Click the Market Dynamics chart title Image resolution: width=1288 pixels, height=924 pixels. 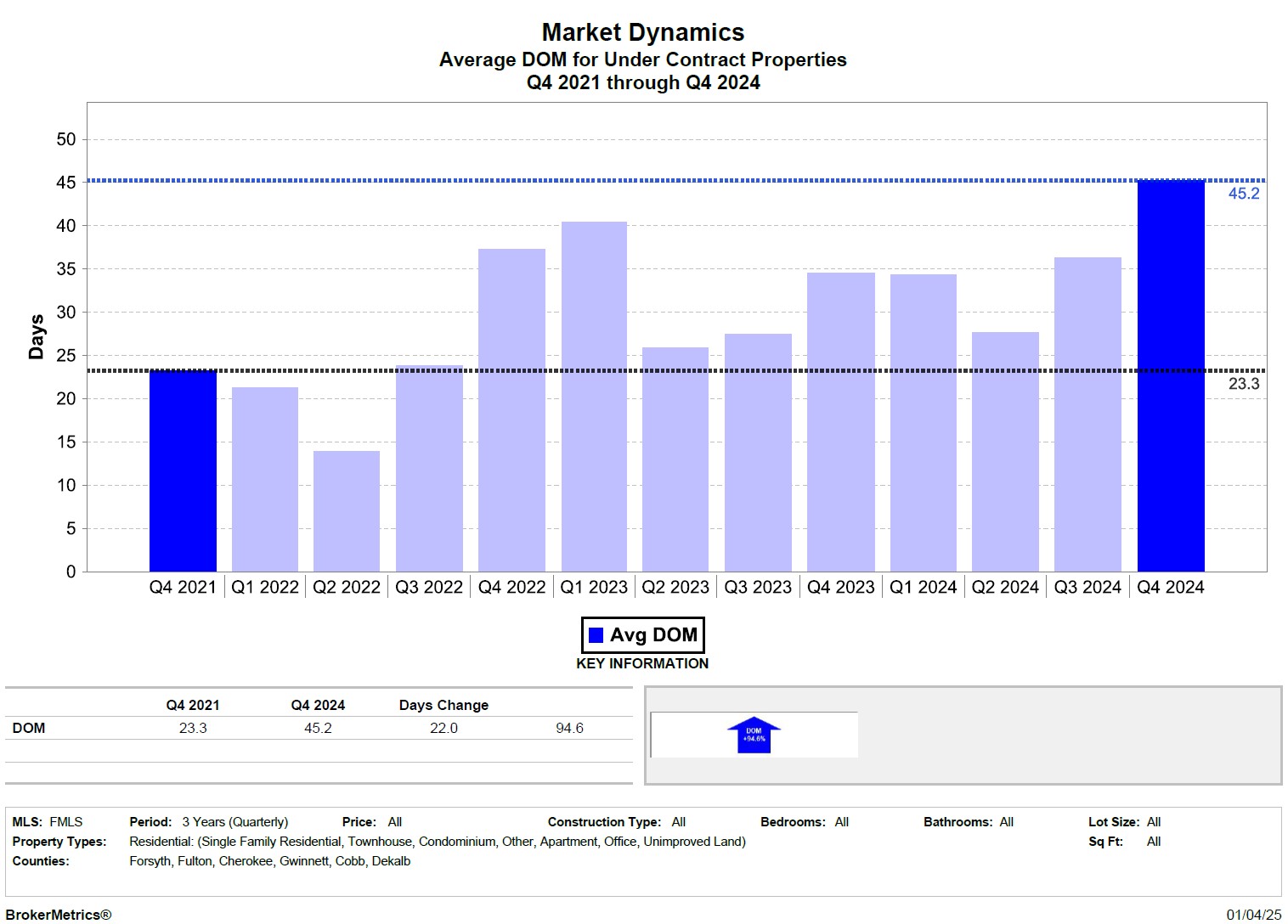coord(643,32)
